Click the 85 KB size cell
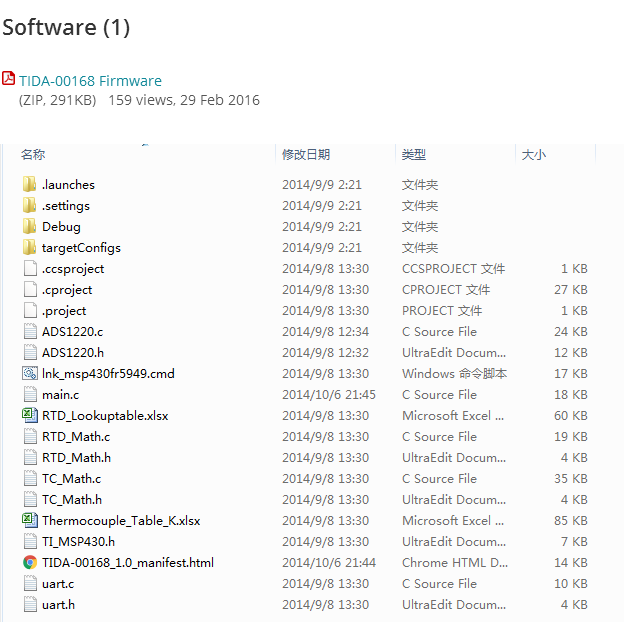Screen dimensions: 627x622 pyautogui.click(x=571, y=520)
